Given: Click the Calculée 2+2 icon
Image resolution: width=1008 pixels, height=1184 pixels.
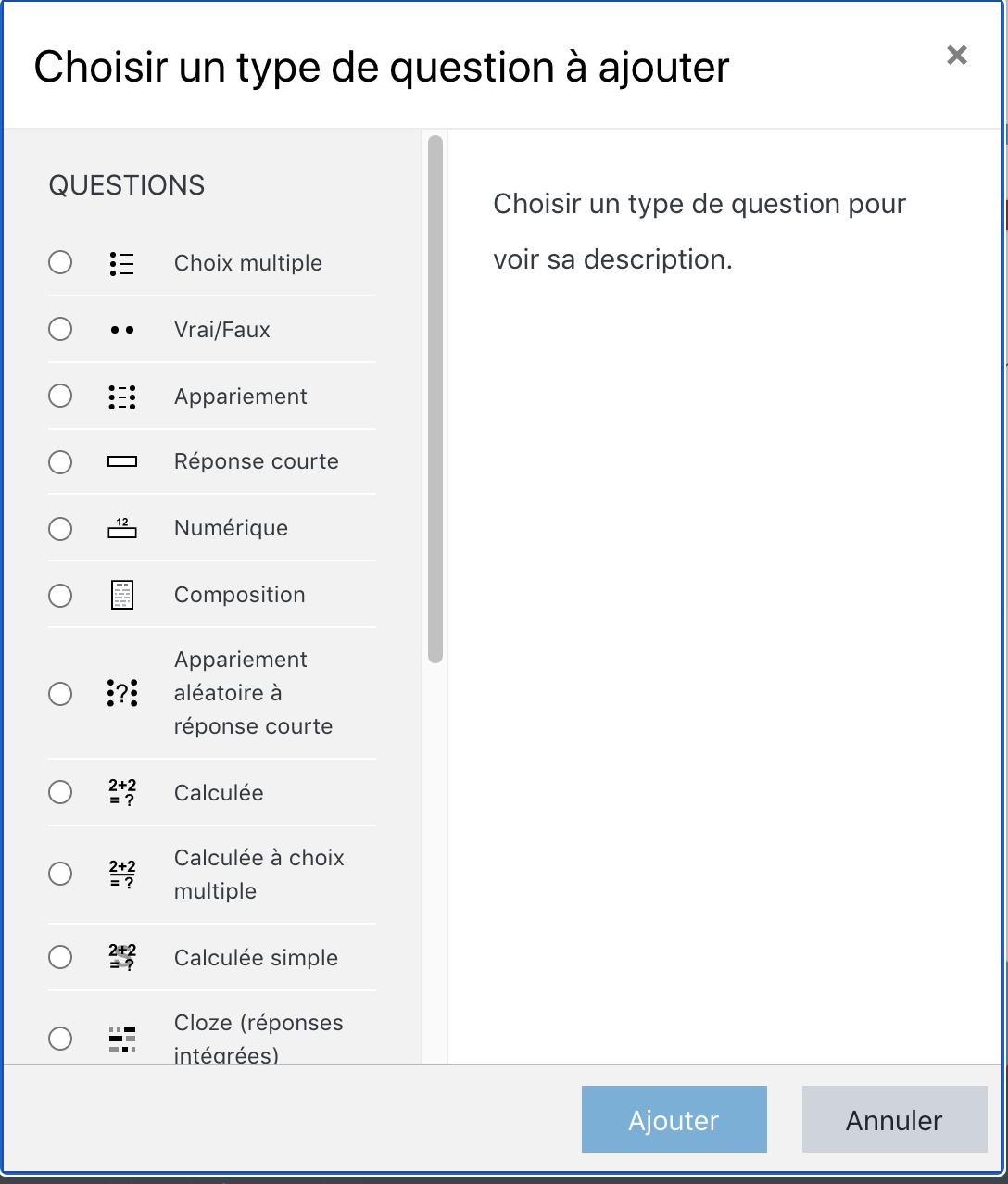Looking at the screenshot, I should point(122,793).
